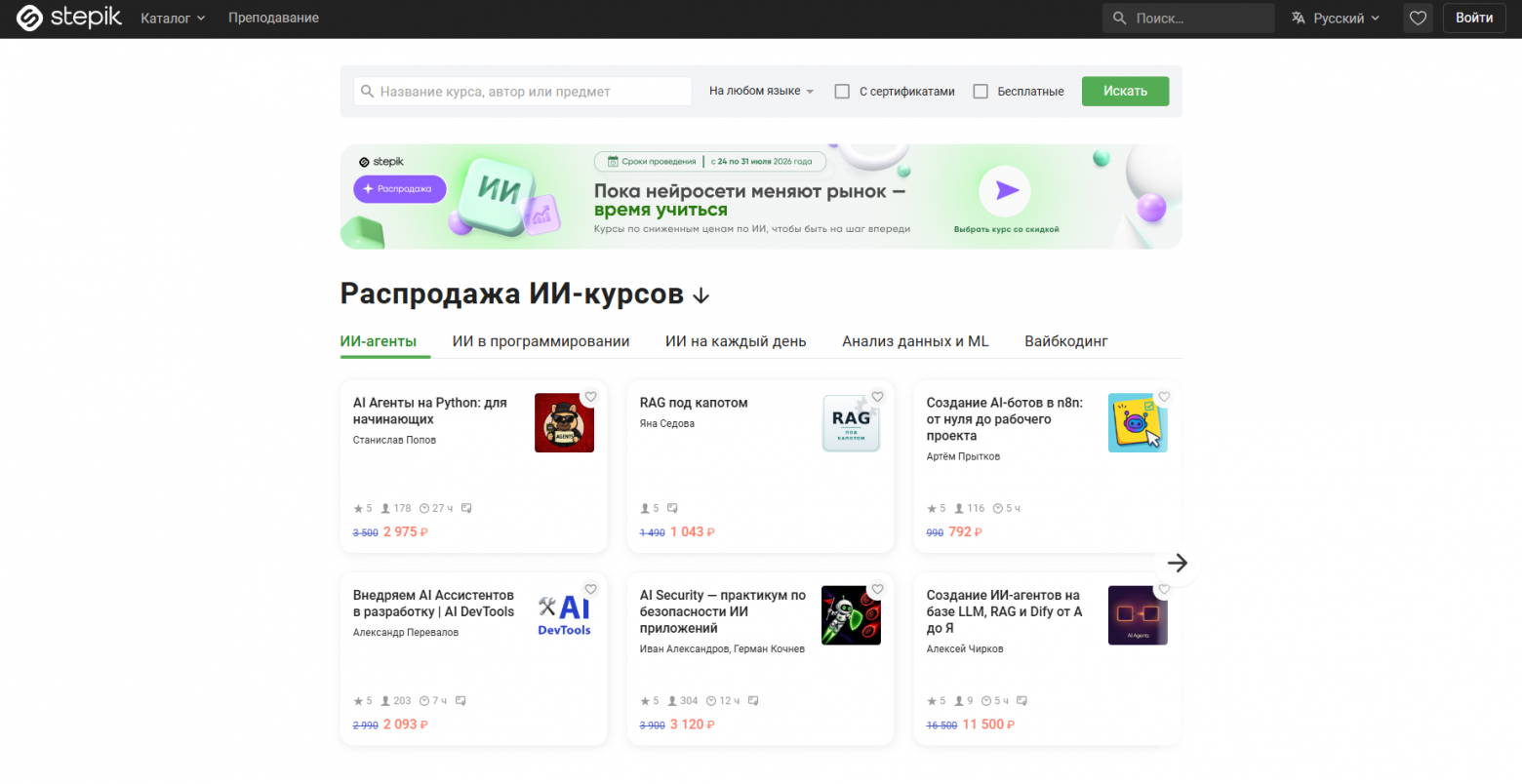Favorite AI Агенты на Python course heart

tap(590, 397)
